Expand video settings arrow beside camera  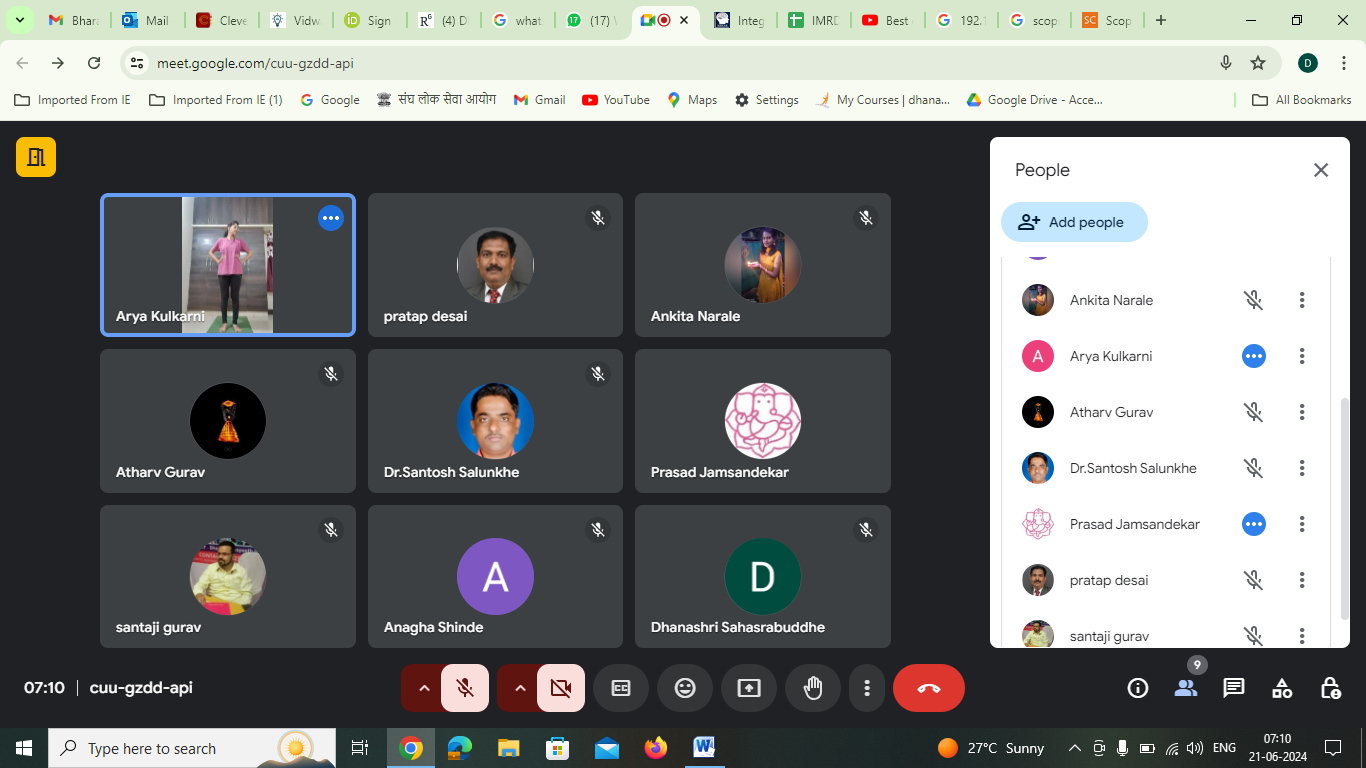(x=519, y=688)
